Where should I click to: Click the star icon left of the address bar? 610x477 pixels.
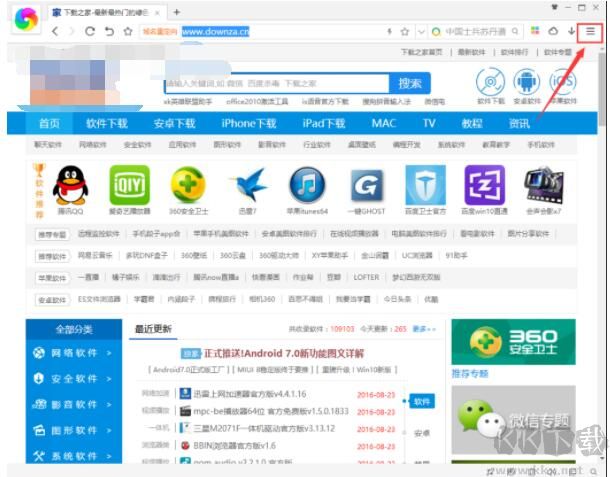click(128, 31)
